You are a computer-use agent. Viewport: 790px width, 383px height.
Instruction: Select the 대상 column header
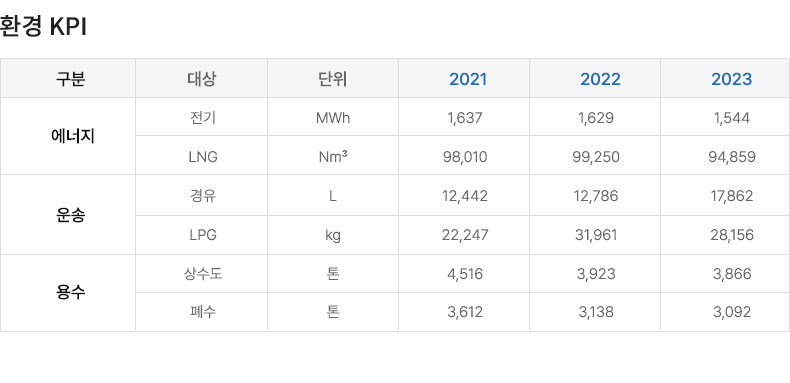point(202,79)
